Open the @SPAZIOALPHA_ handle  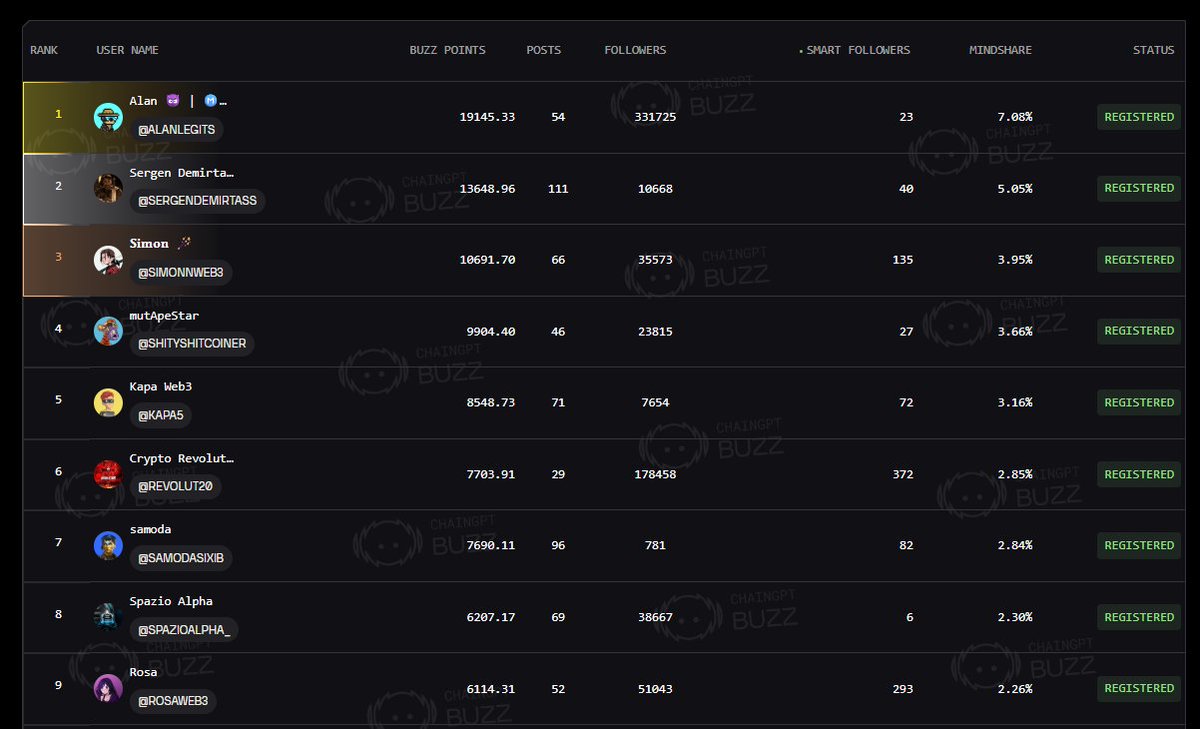184,630
